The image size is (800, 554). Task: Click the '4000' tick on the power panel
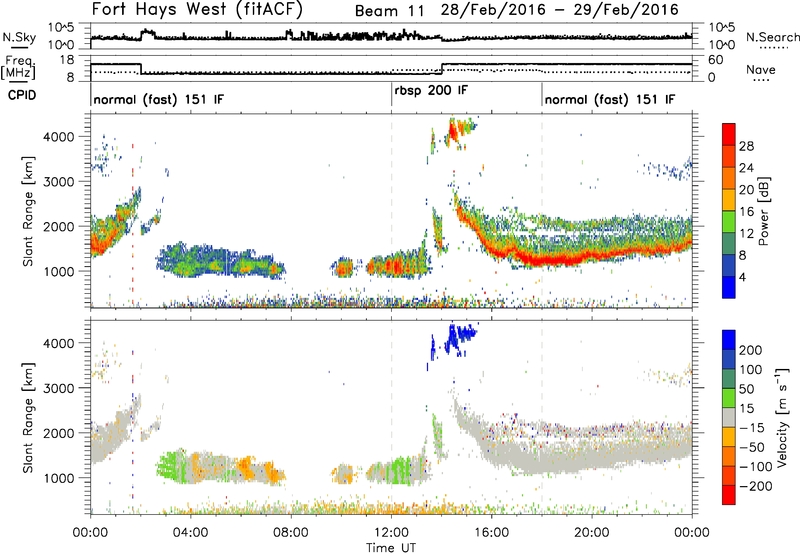pos(58,137)
